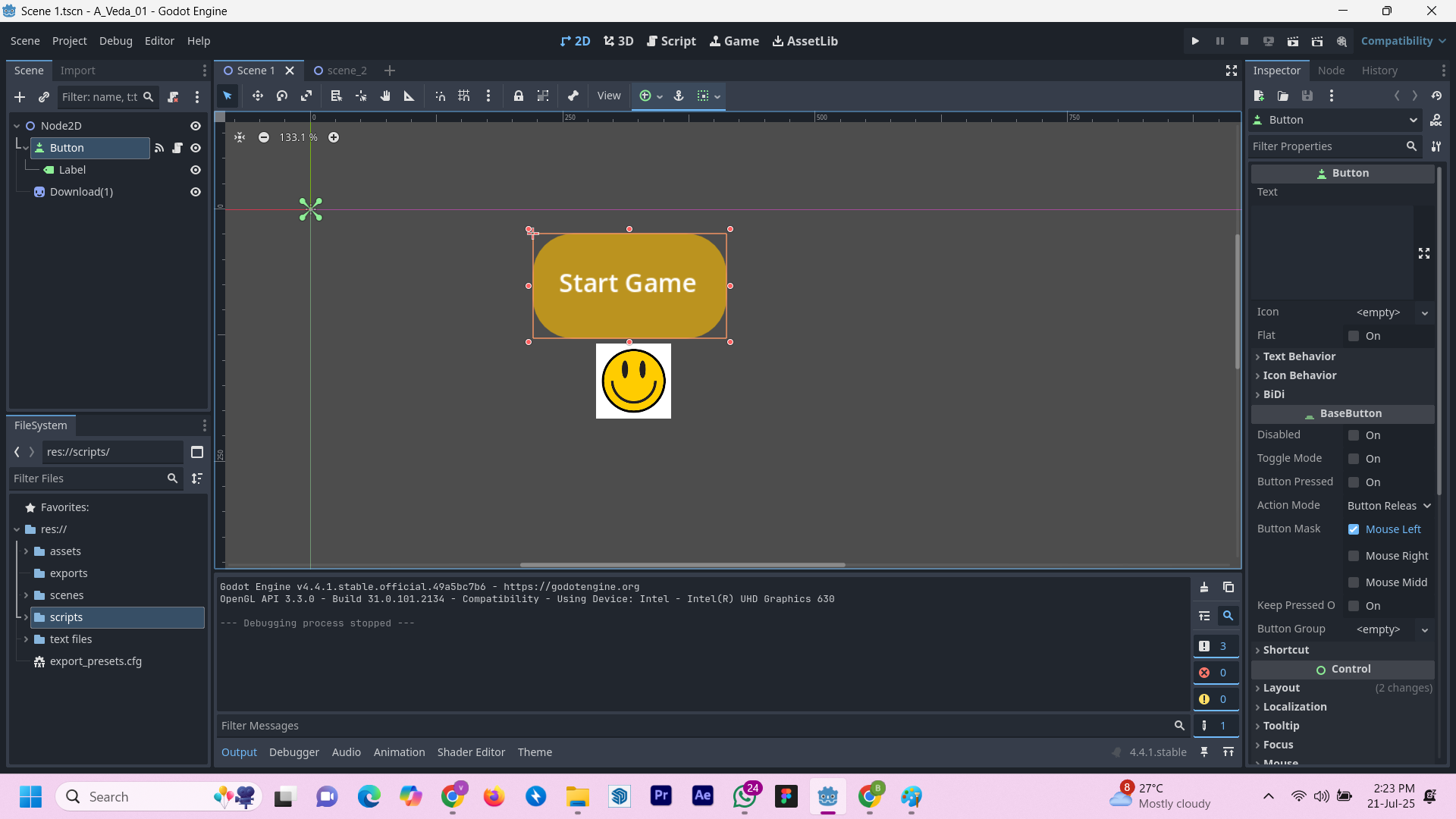Click the viewport horizontal scrollbar
Screen dimensions: 1456x819
pos(682,565)
